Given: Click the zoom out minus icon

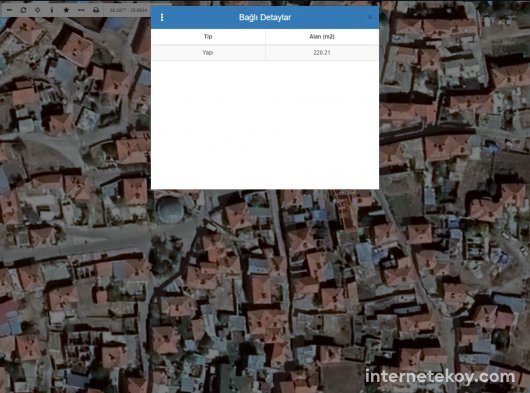Looking at the screenshot, I should (9, 10).
